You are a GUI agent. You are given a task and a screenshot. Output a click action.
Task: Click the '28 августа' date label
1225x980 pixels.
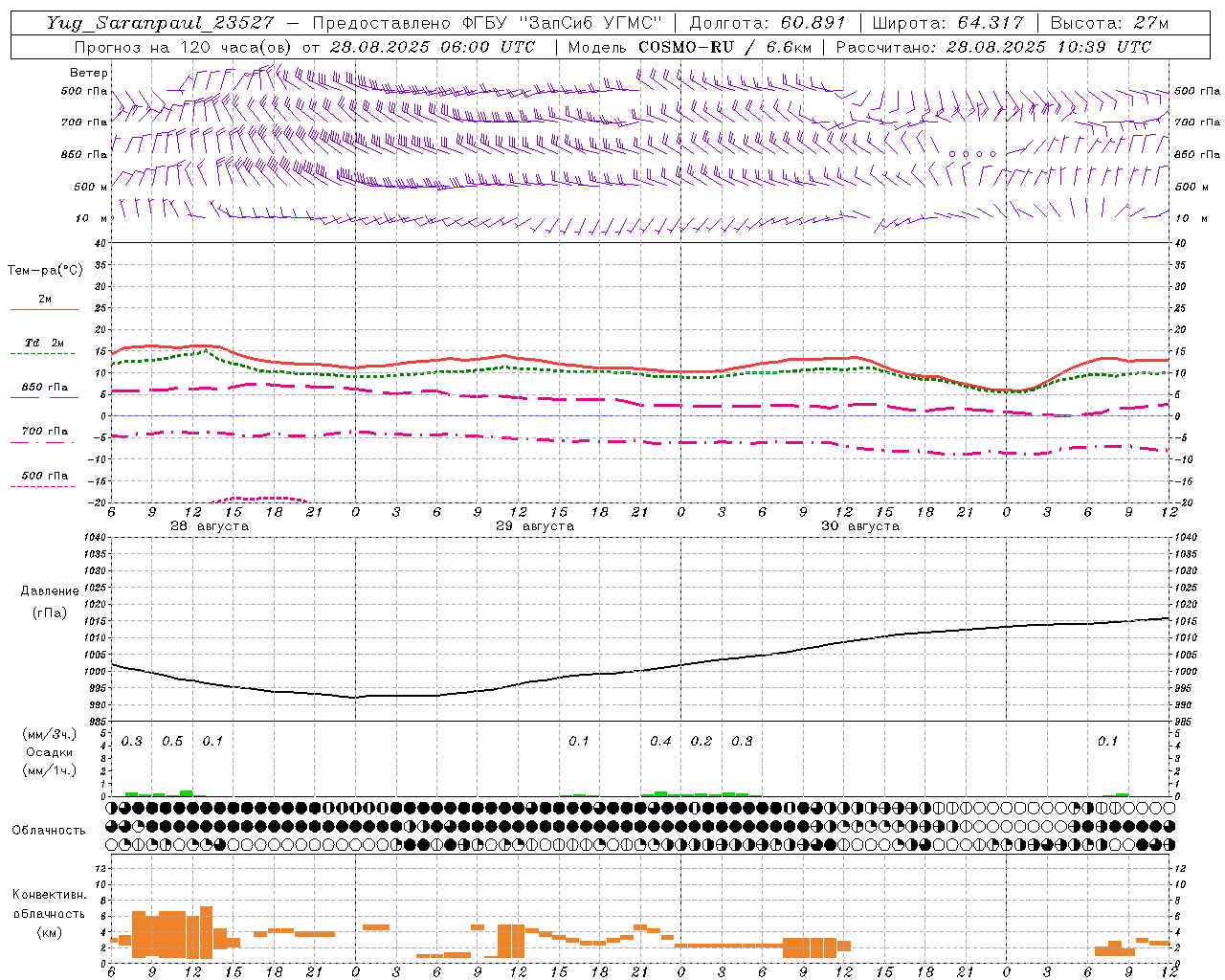coord(210,526)
